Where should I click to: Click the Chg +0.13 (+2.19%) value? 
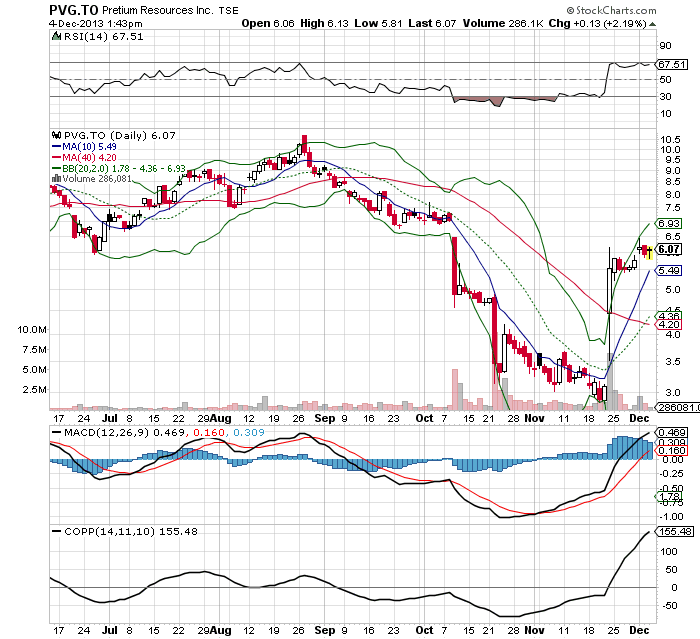pyautogui.click(x=597, y=24)
